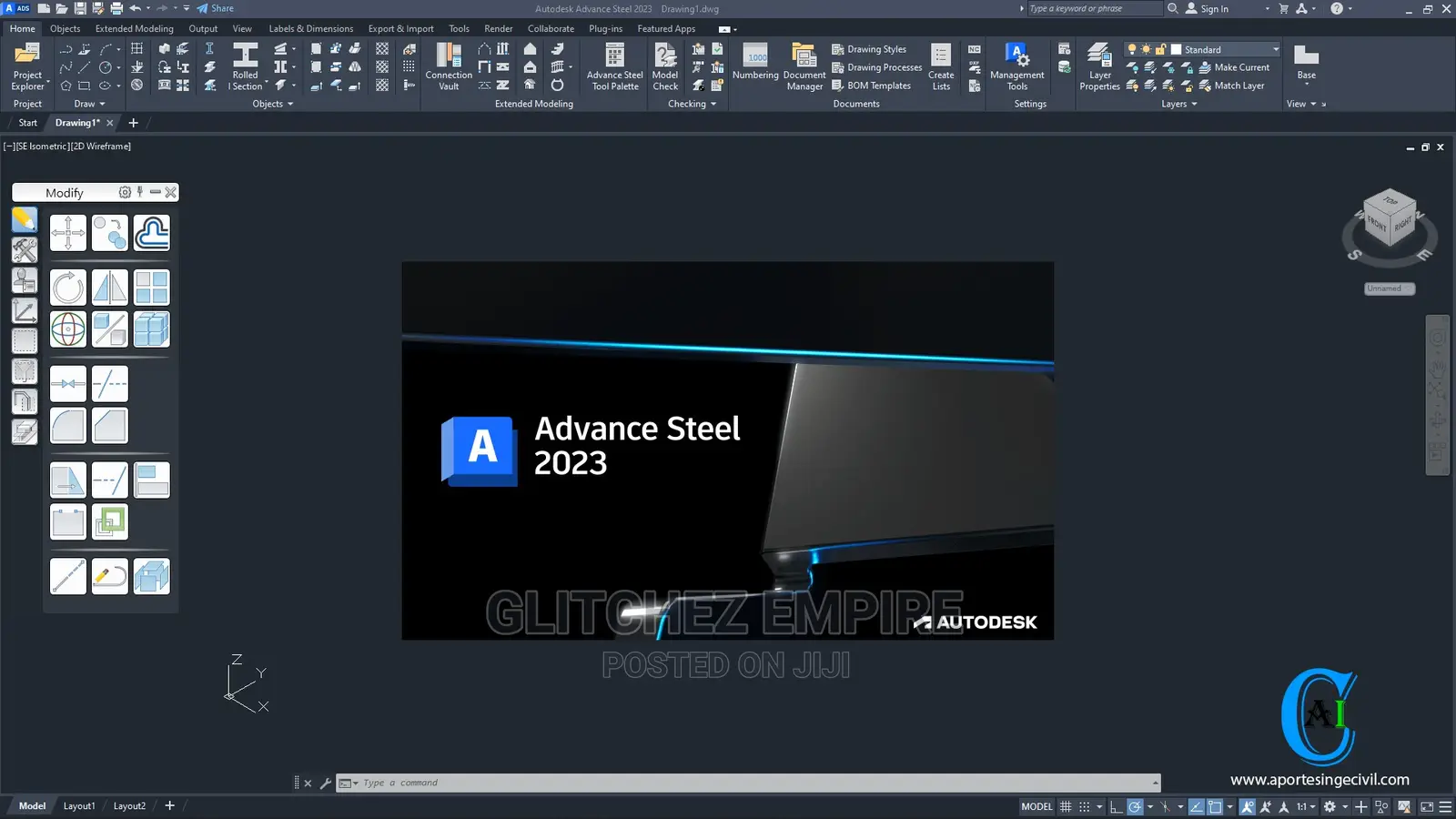Toggle MODEL space button in status bar
Image resolution: width=1456 pixels, height=819 pixels.
coord(1036,806)
